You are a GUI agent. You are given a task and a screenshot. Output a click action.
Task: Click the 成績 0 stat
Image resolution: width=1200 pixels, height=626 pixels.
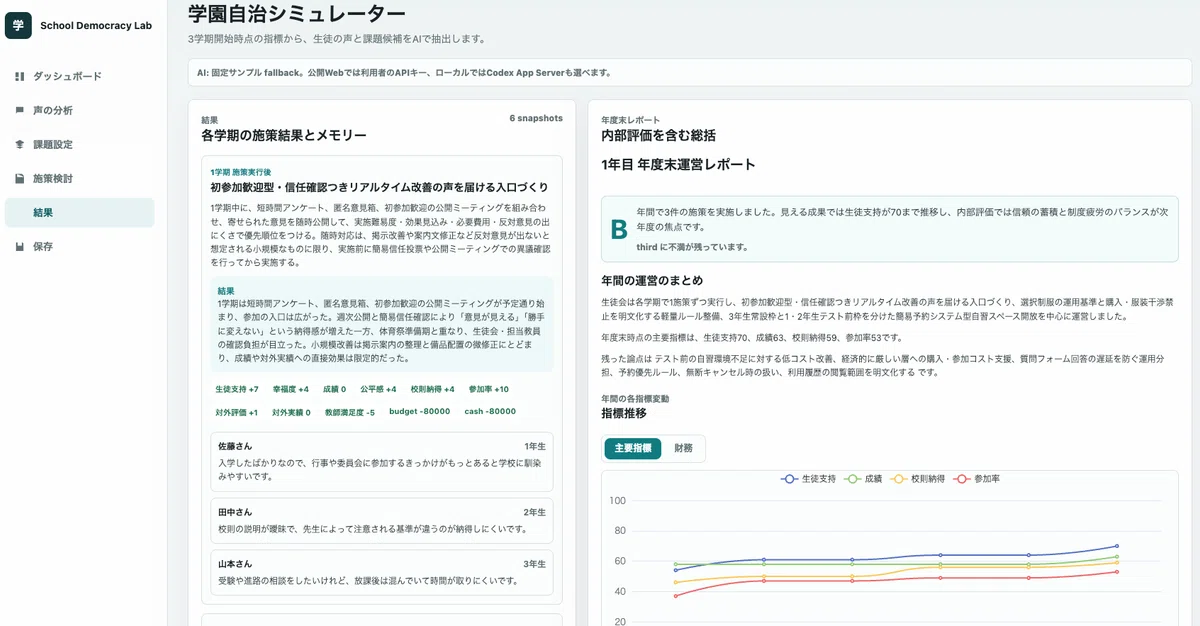333,389
